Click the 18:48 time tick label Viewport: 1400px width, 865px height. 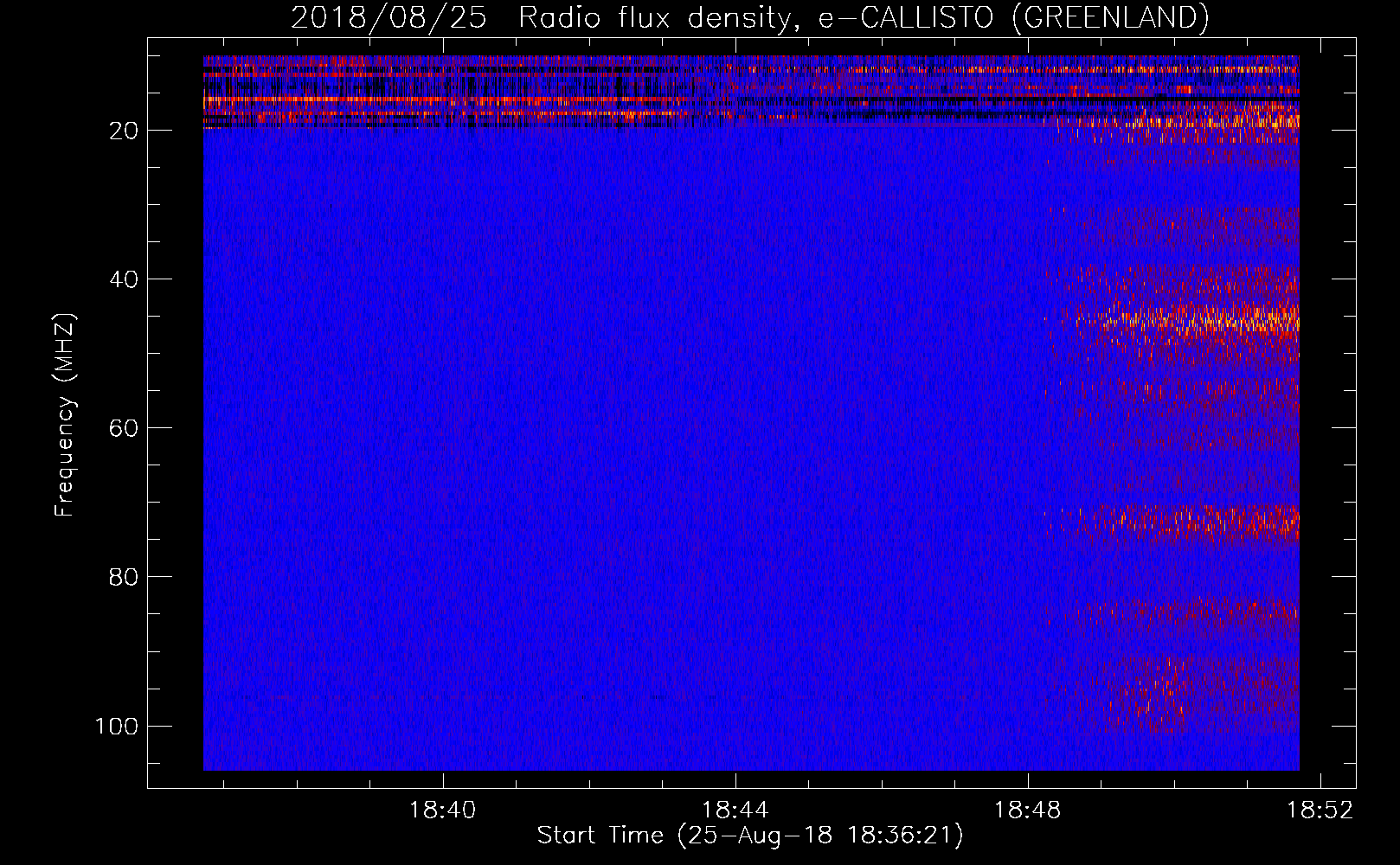click(1027, 810)
